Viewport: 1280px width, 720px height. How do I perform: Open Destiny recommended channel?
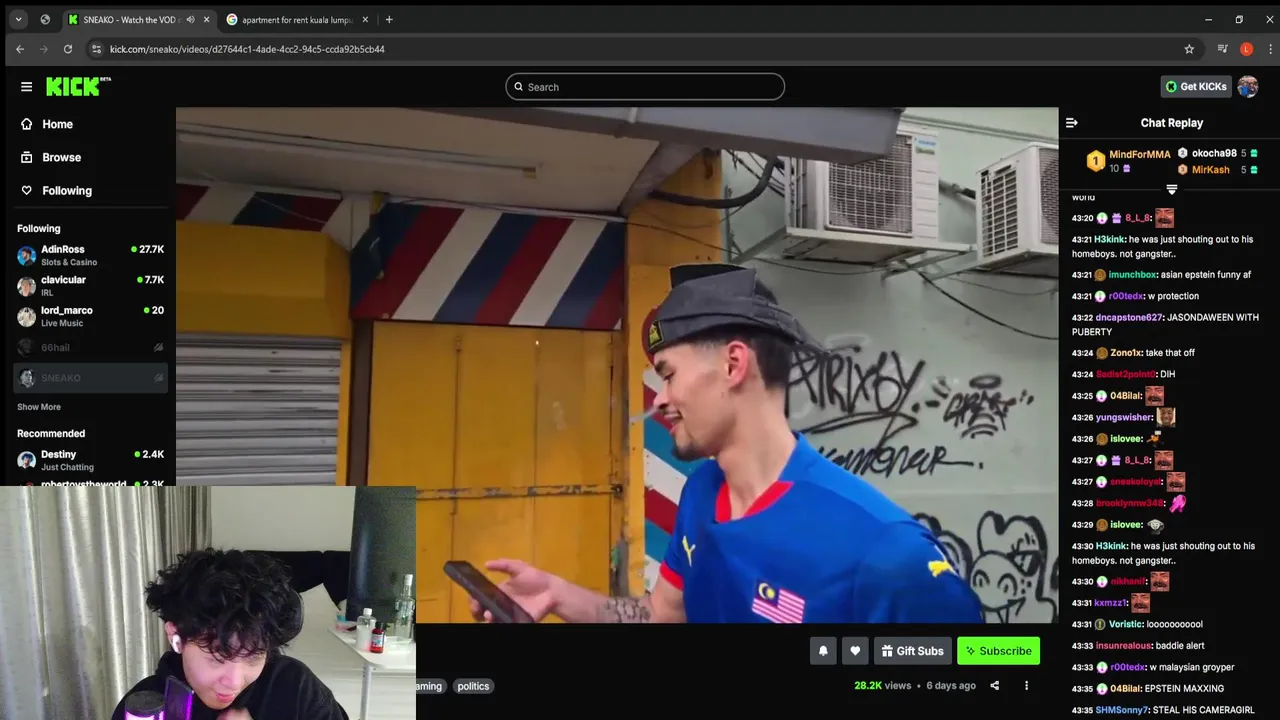[x=90, y=460]
